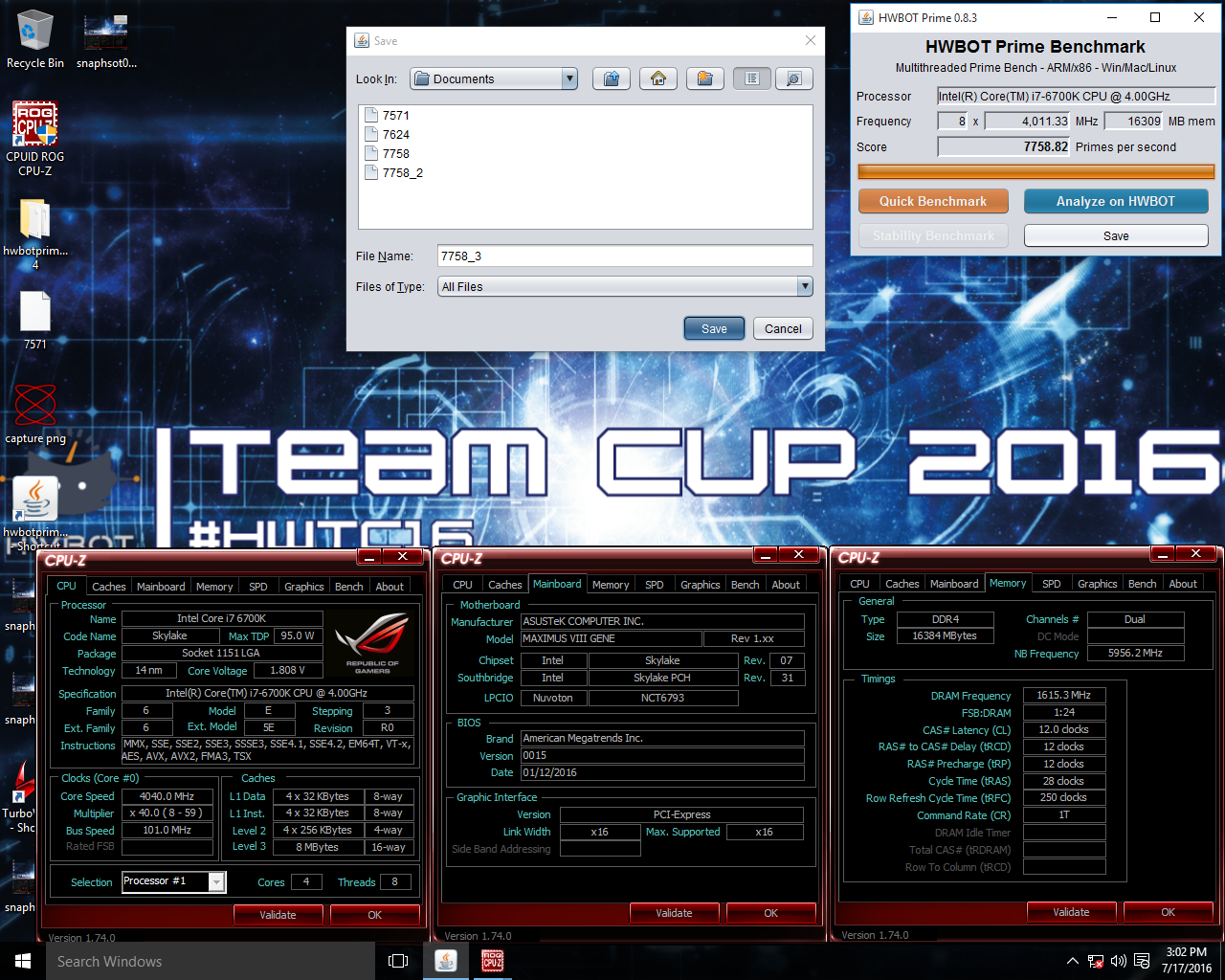Open the Windows Start menu

(23, 961)
